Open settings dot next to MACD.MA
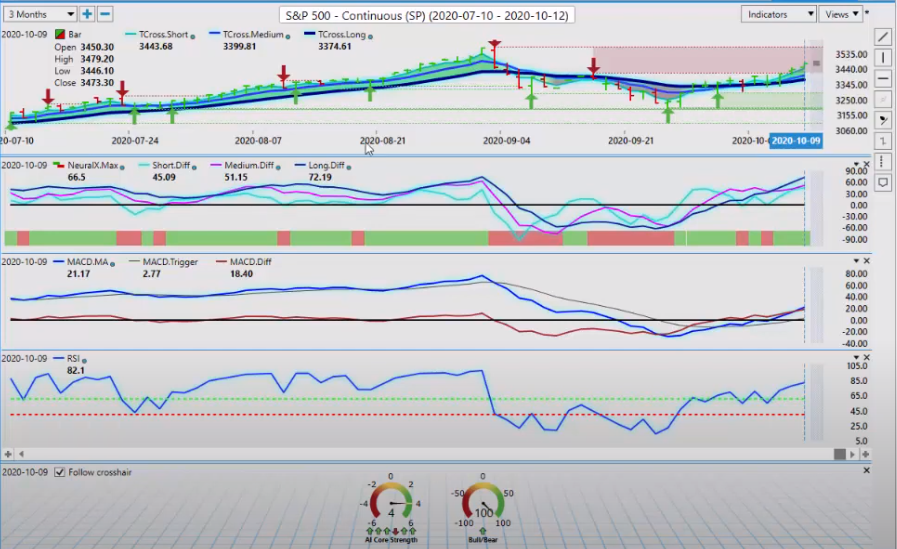 113,264
